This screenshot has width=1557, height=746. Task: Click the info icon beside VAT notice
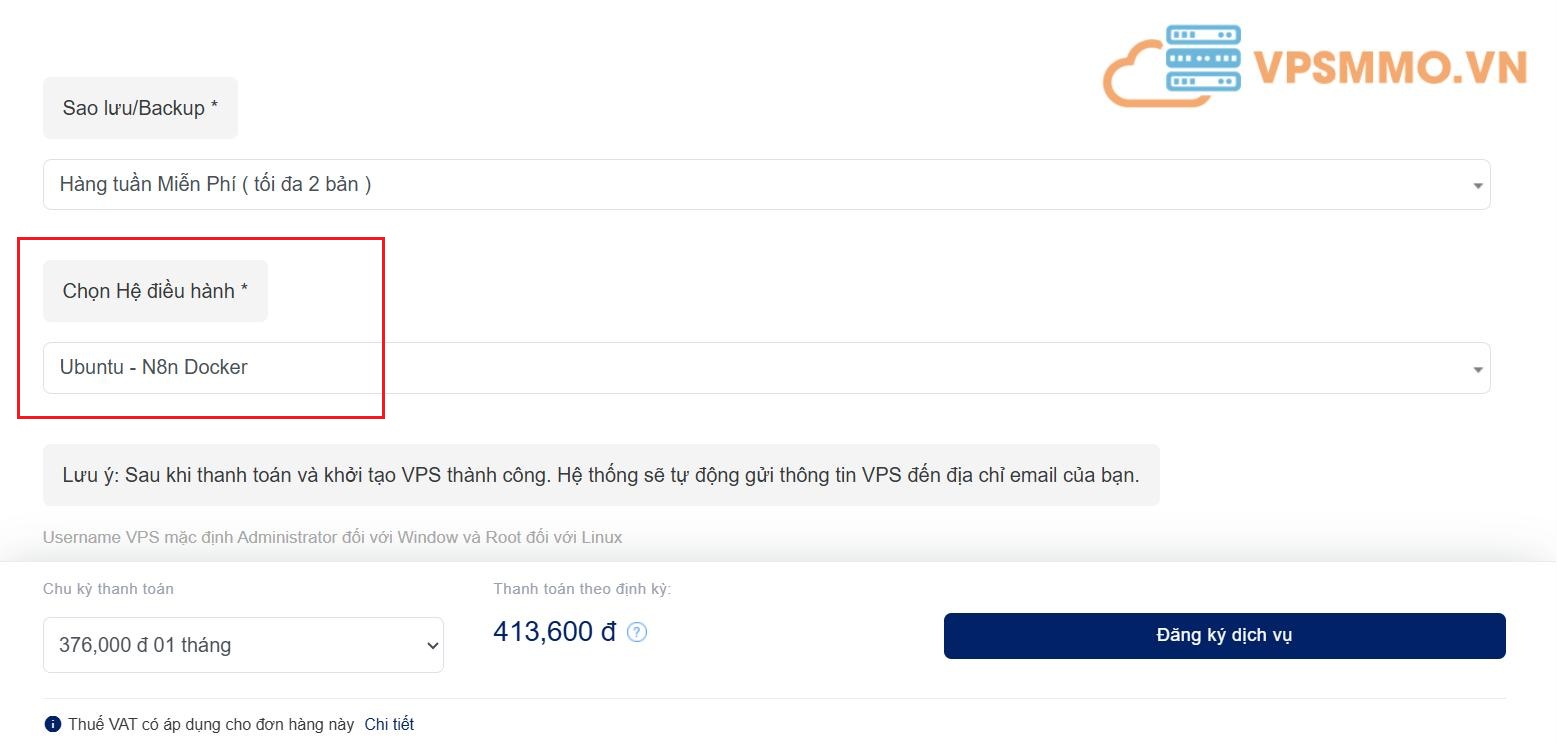(x=52, y=724)
